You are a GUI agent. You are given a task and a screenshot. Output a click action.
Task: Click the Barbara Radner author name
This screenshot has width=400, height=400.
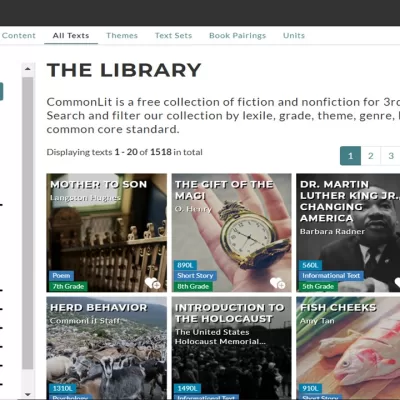[332, 231]
